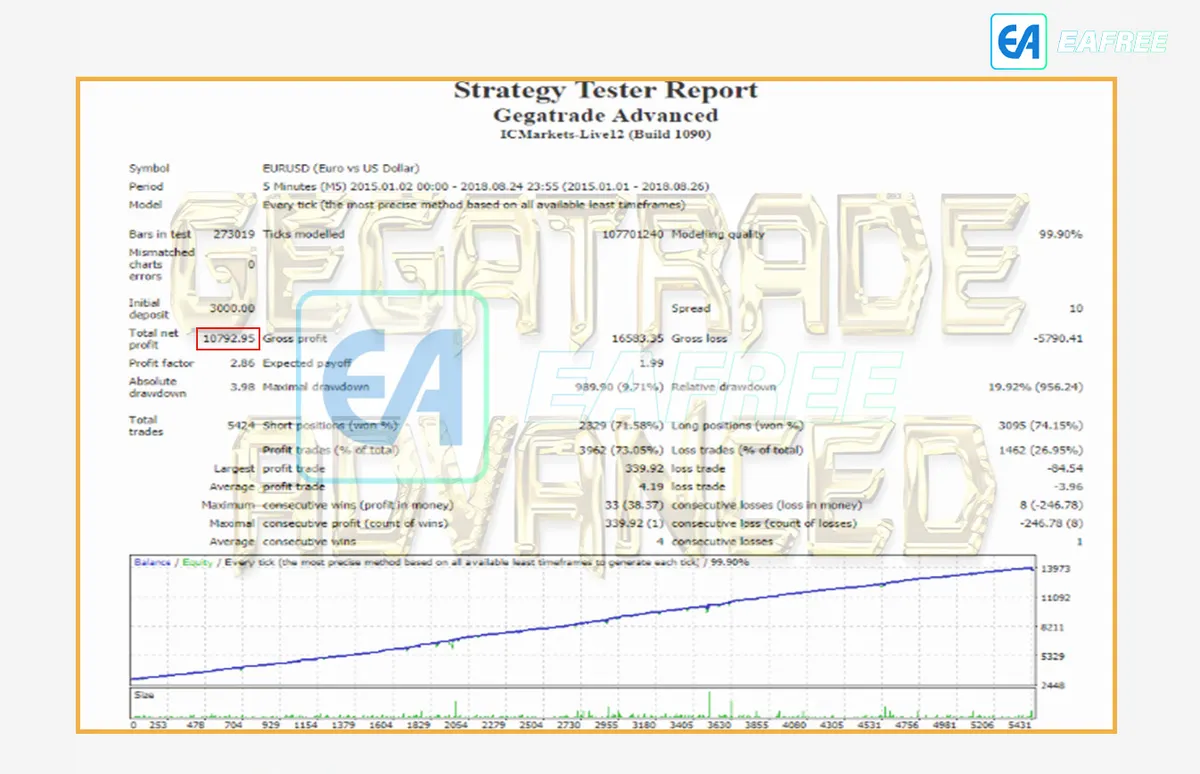This screenshot has width=1200, height=774.
Task: Click the x-axis tick label '2054'
Action: tap(455, 726)
